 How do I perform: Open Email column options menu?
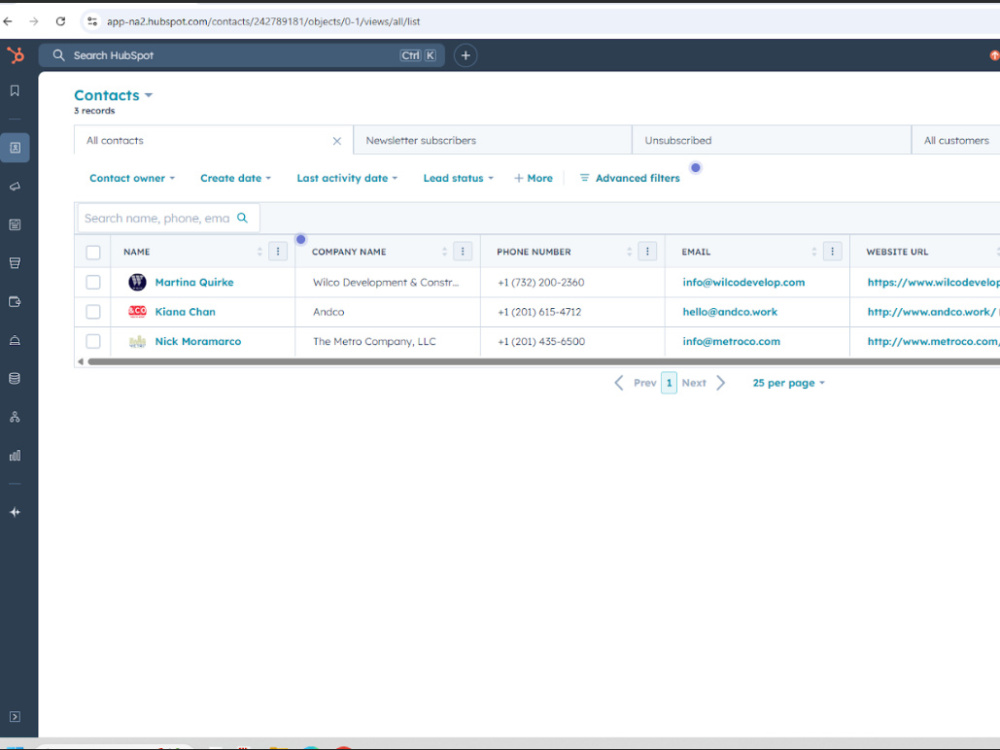(832, 251)
